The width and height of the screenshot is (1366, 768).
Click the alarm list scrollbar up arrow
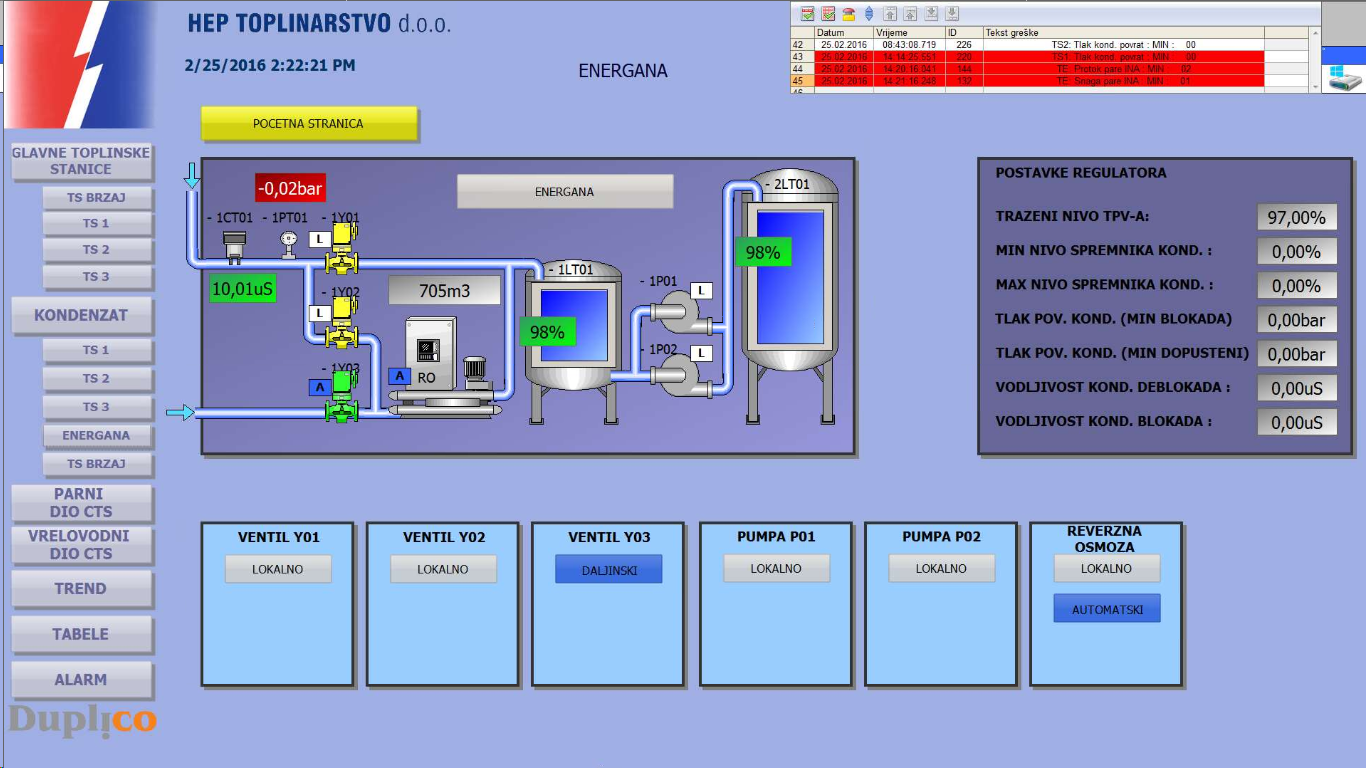pos(1315,33)
